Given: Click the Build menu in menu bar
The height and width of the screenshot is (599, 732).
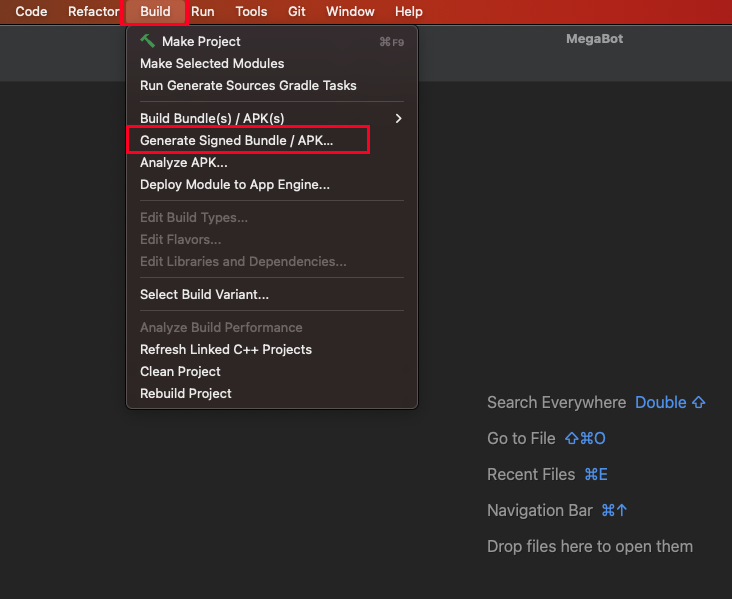Looking at the screenshot, I should pos(155,11).
